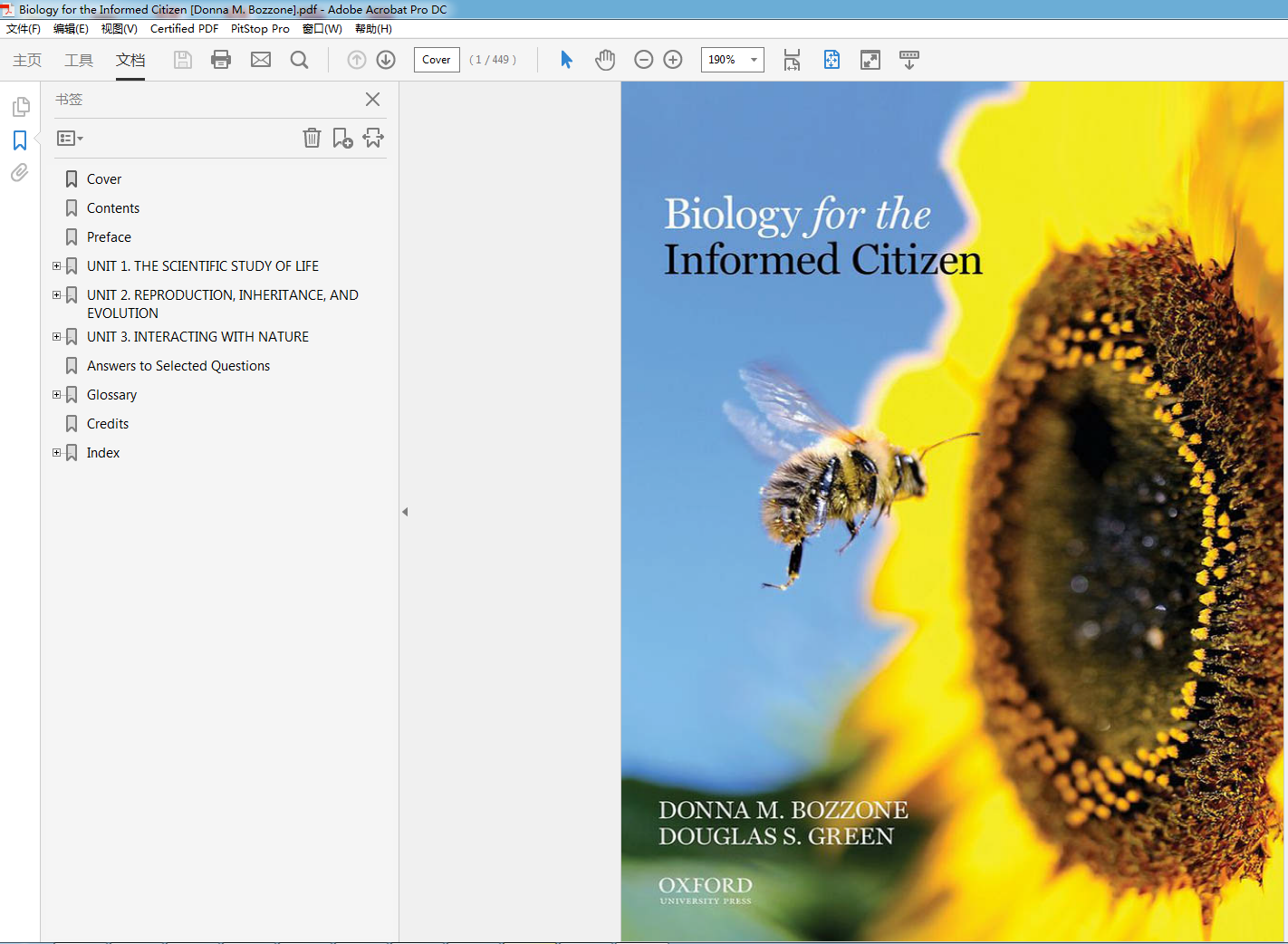Open Answers to Selected Questions bookmark
Viewport: 1288px width, 944px height.
point(178,366)
